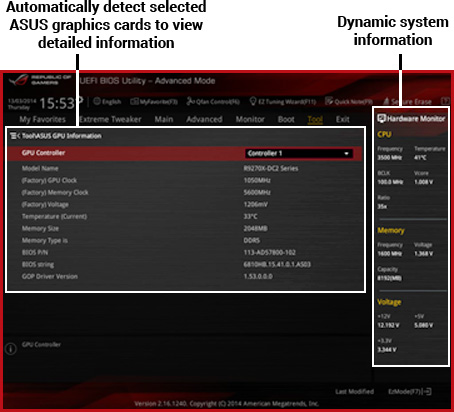Screen dimensions: 454x412
Task: Click the (Factory) GPU Clock row label
Action: point(49,180)
